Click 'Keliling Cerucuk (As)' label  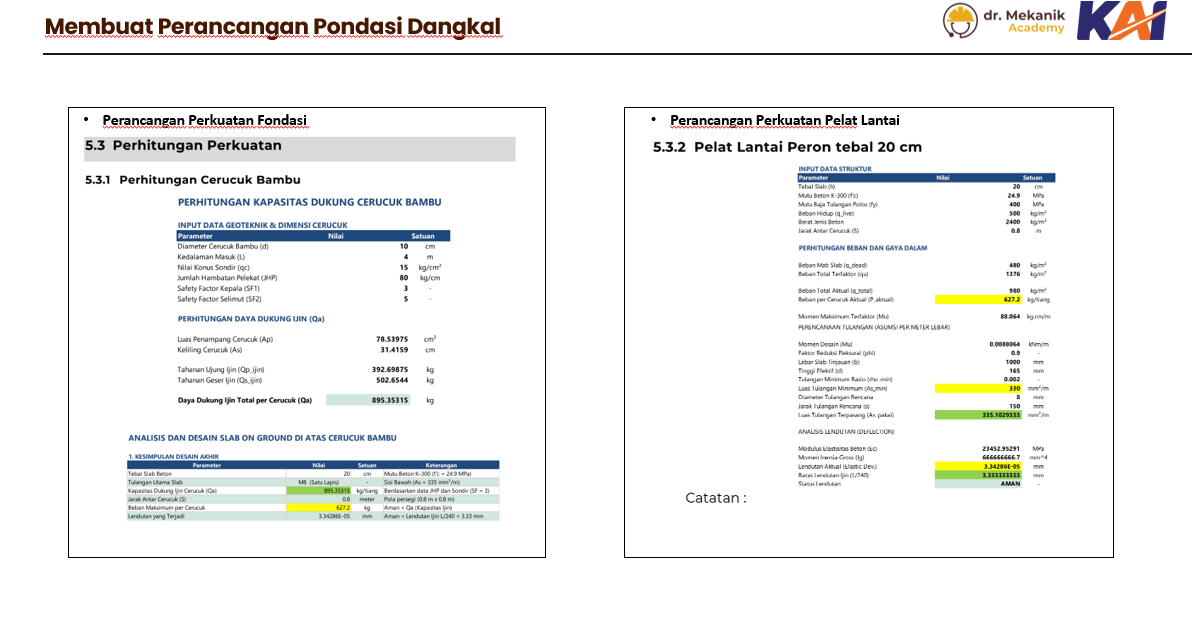(x=210, y=350)
